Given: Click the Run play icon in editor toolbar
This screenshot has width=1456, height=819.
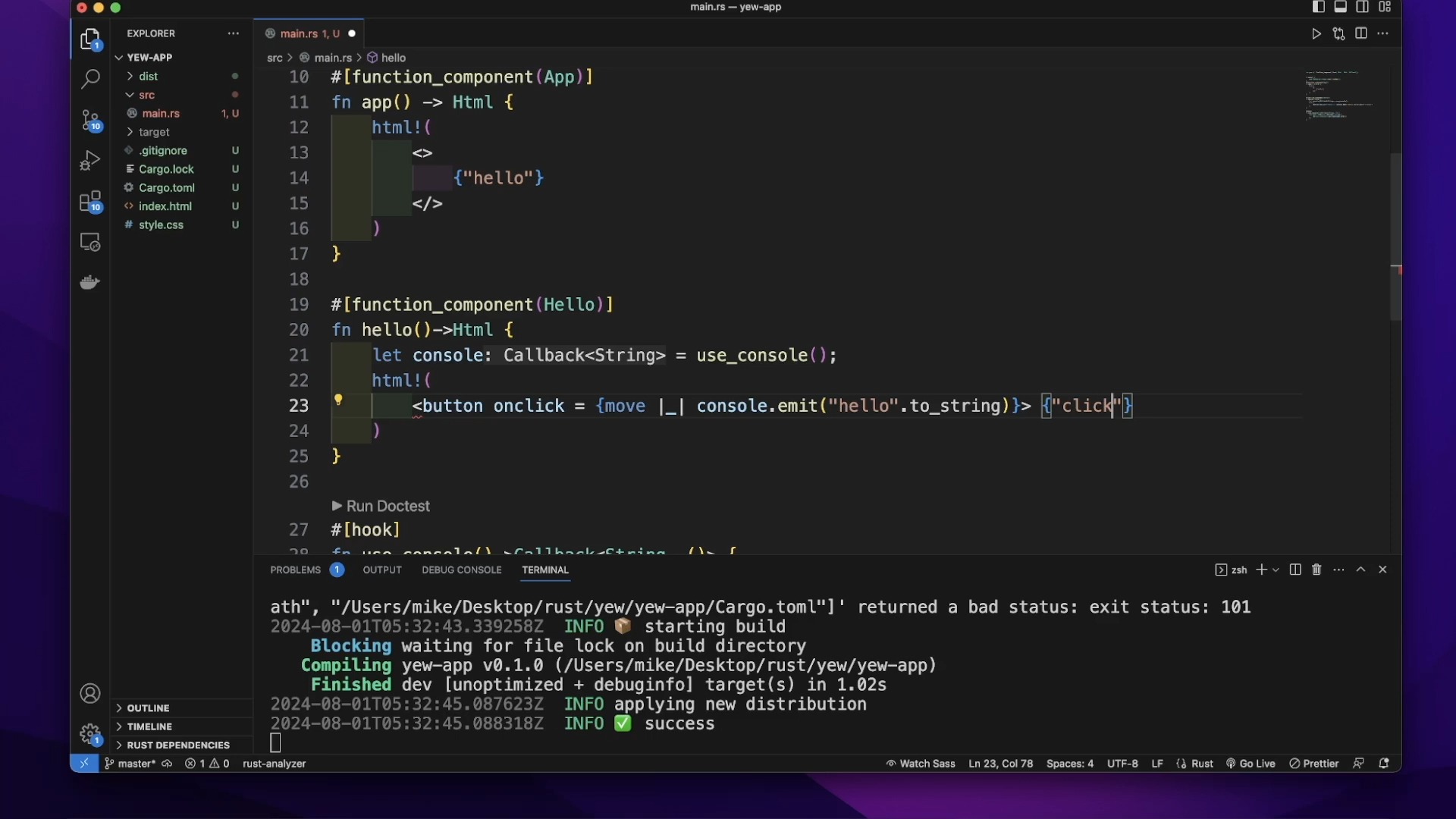Looking at the screenshot, I should pos(1316,34).
